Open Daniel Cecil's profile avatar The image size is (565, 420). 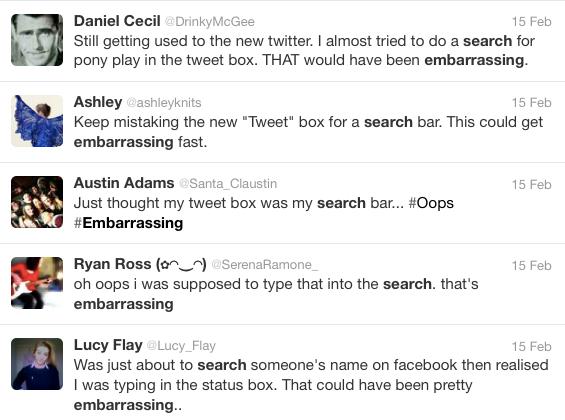click(37, 40)
